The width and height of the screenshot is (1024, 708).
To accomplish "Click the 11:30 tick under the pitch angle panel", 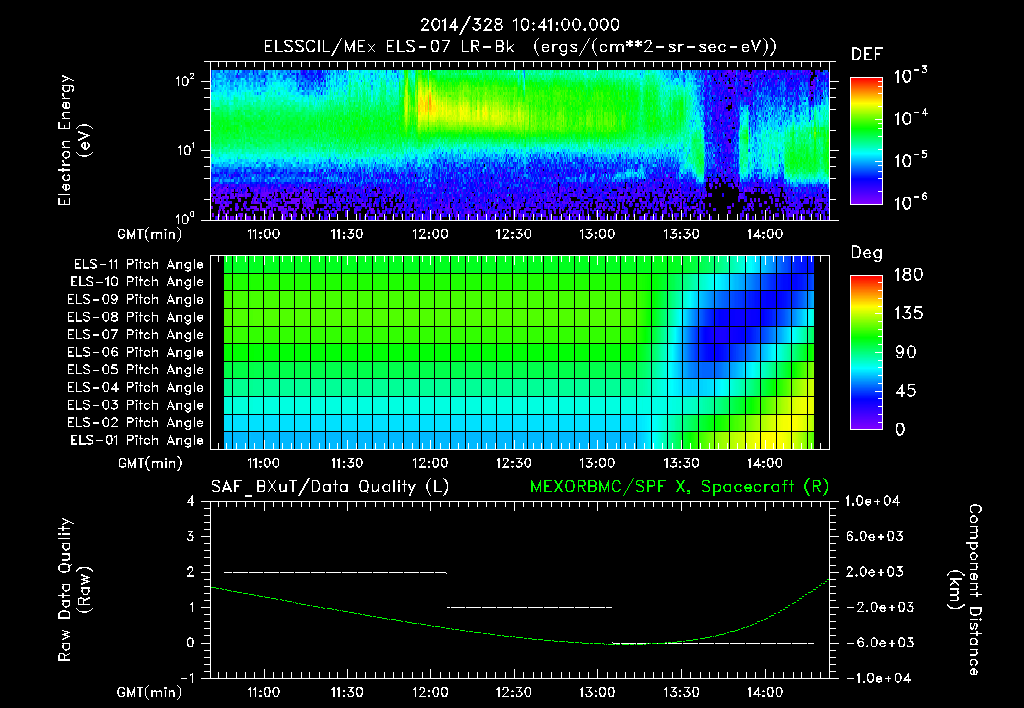I will pyautogui.click(x=346, y=463).
